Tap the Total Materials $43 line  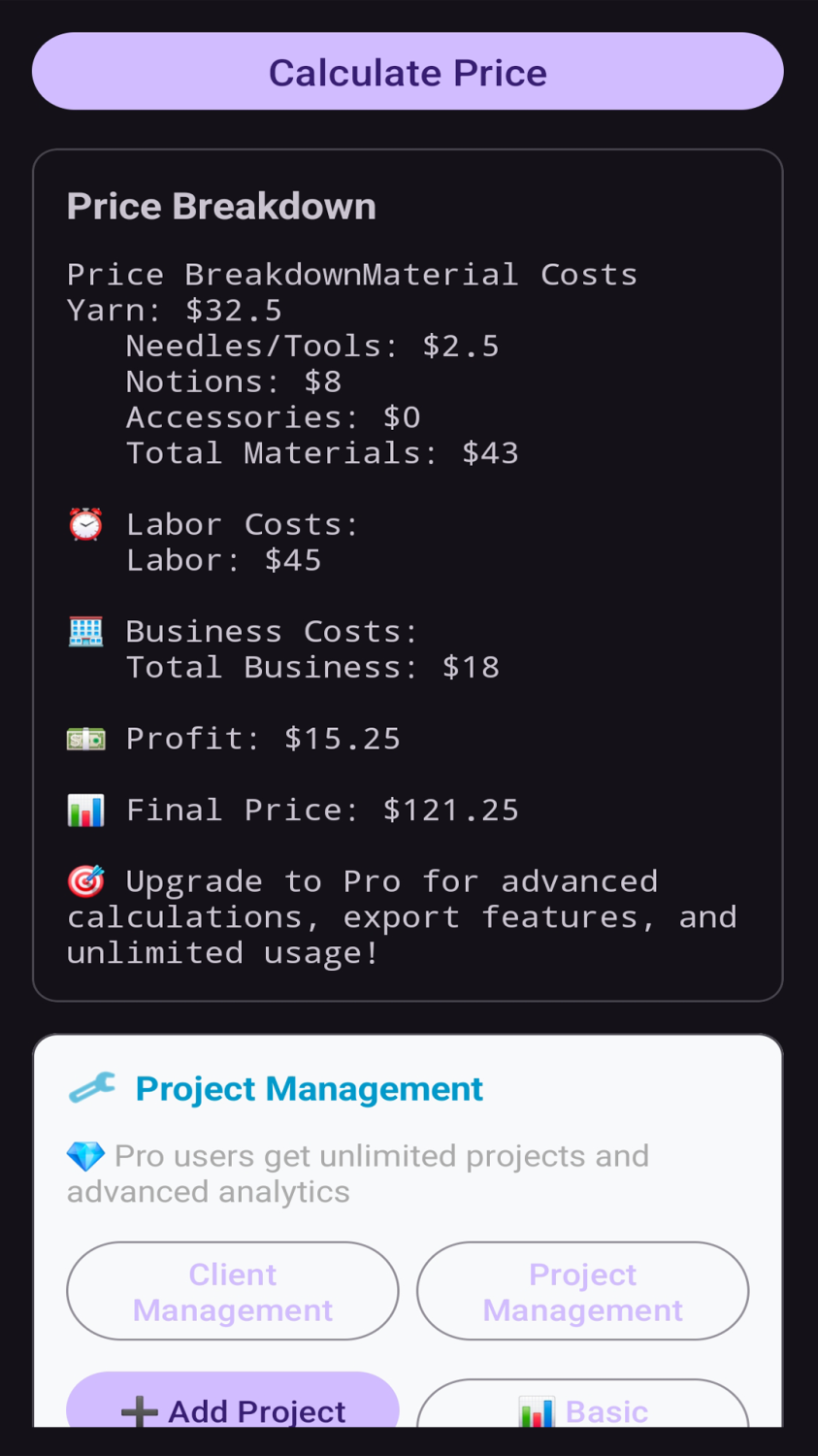(322, 453)
